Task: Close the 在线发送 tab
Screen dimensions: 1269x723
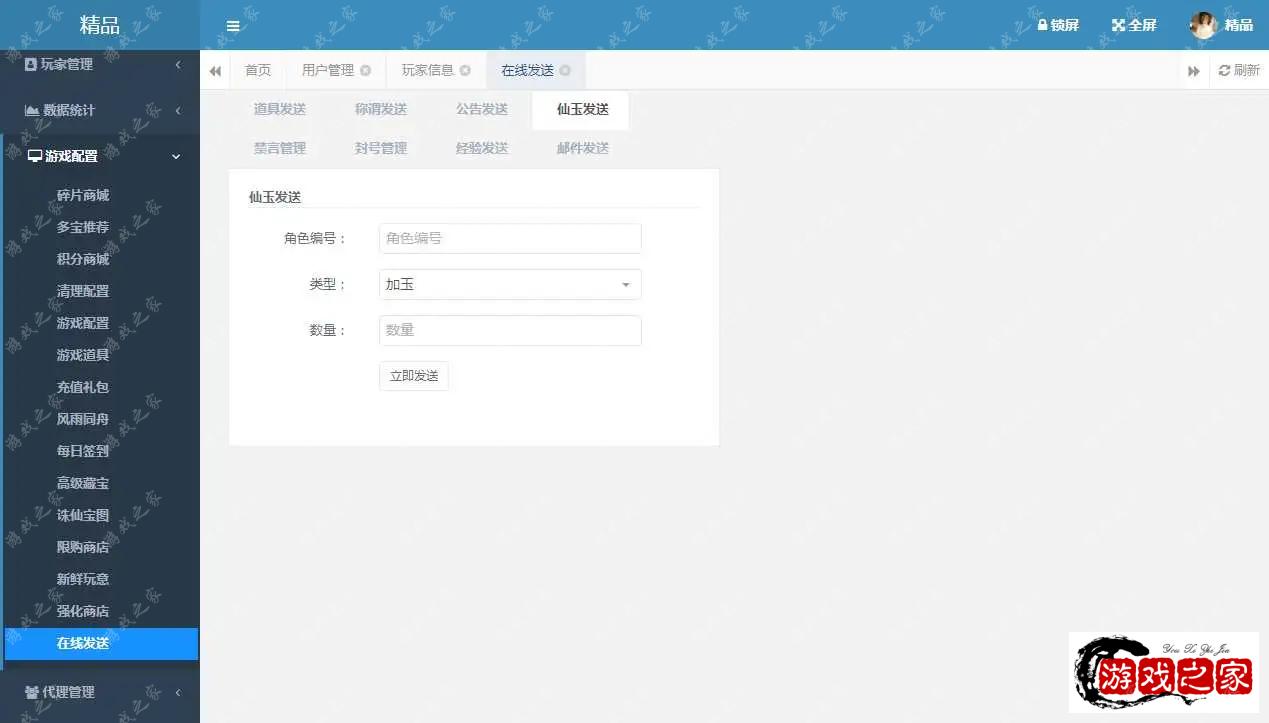Action: pyautogui.click(x=565, y=70)
